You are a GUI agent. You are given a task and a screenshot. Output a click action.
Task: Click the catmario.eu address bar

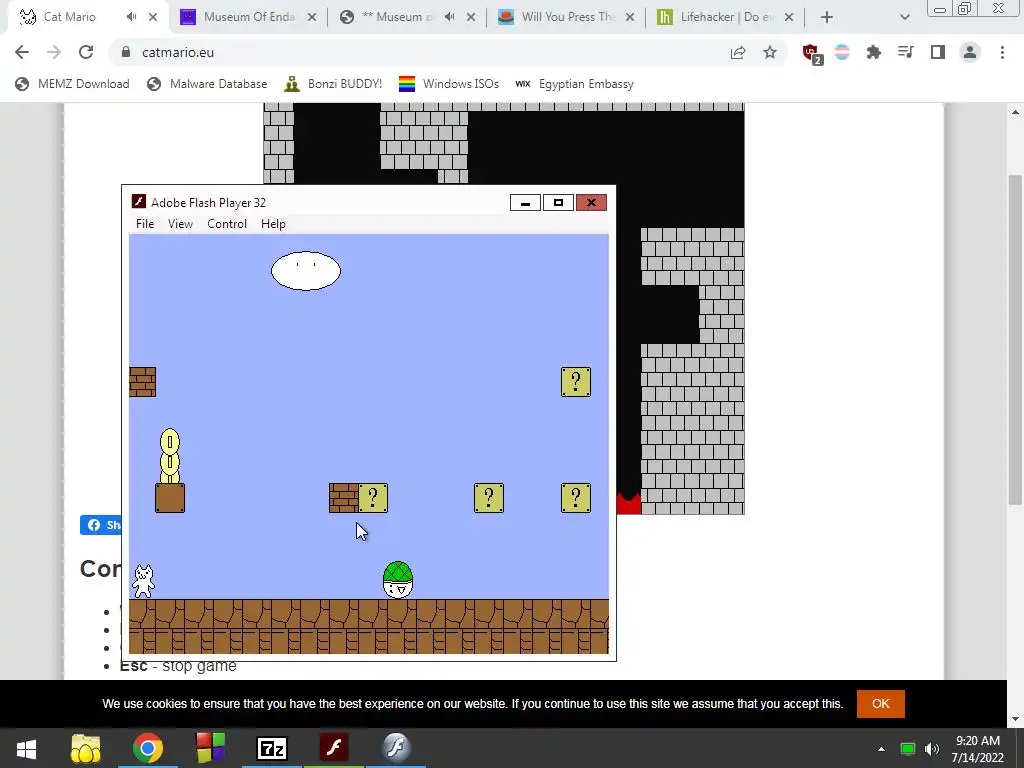coord(418,52)
